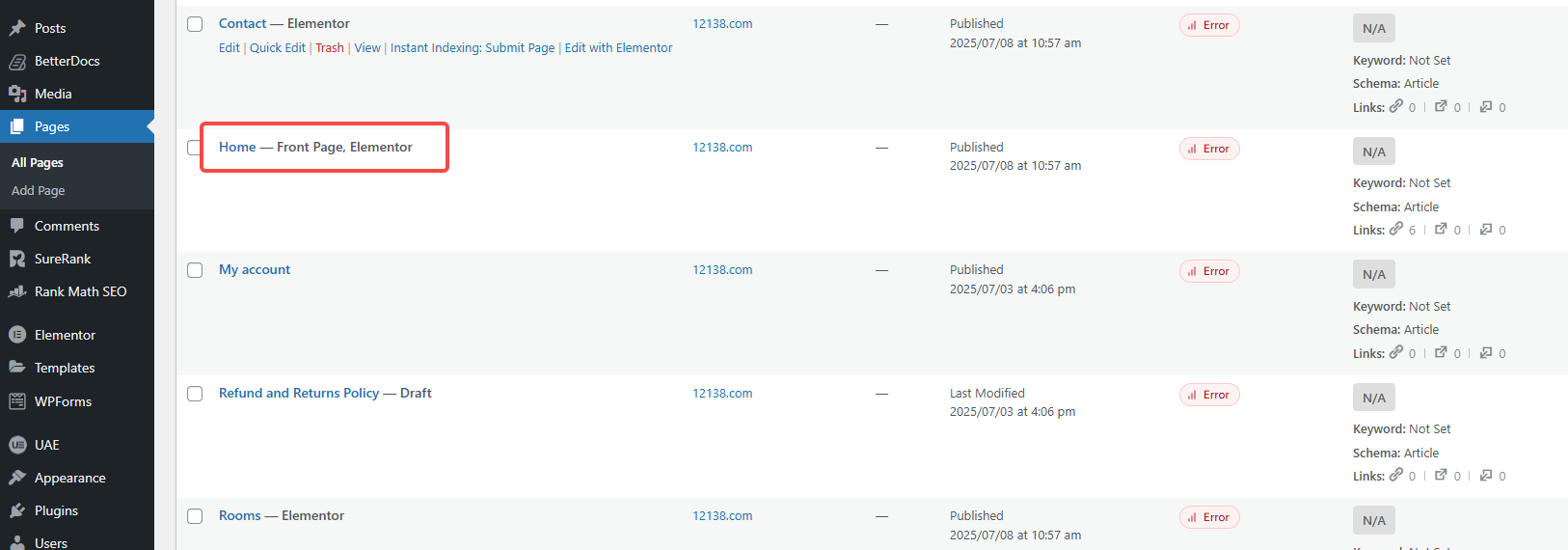The width and height of the screenshot is (1568, 550).
Task: Select the Contact page checkbox
Action: coord(195,24)
